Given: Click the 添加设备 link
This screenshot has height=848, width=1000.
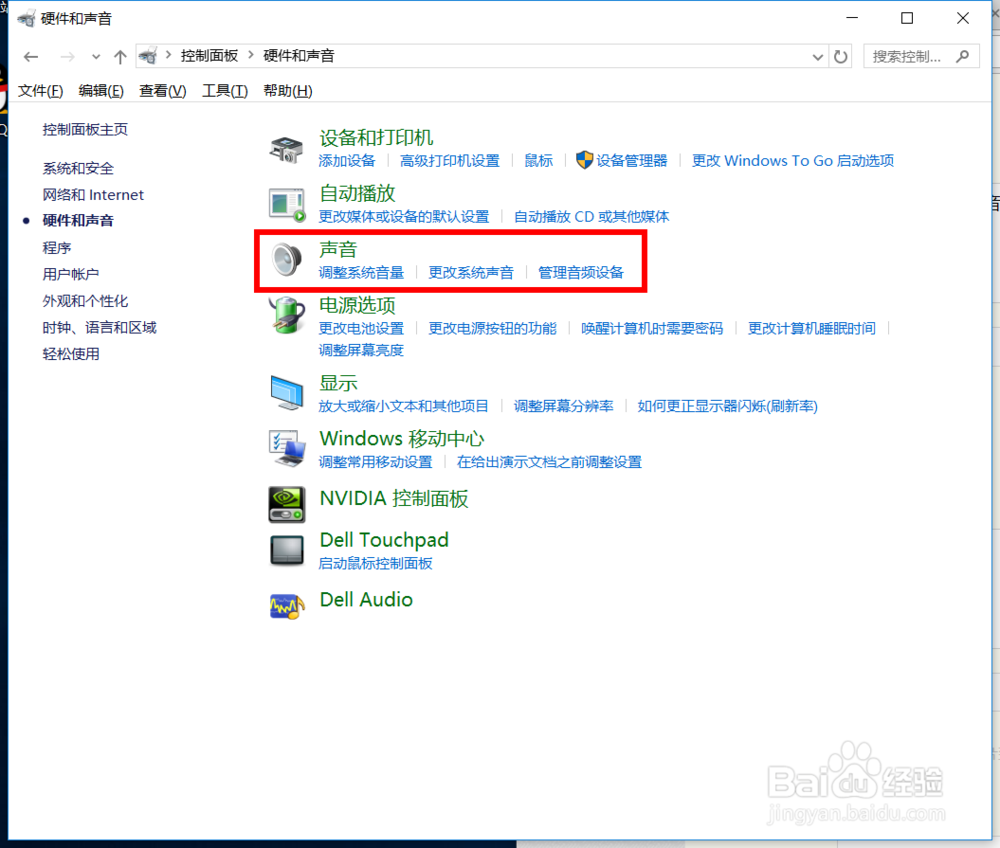Looking at the screenshot, I should coord(347,161).
